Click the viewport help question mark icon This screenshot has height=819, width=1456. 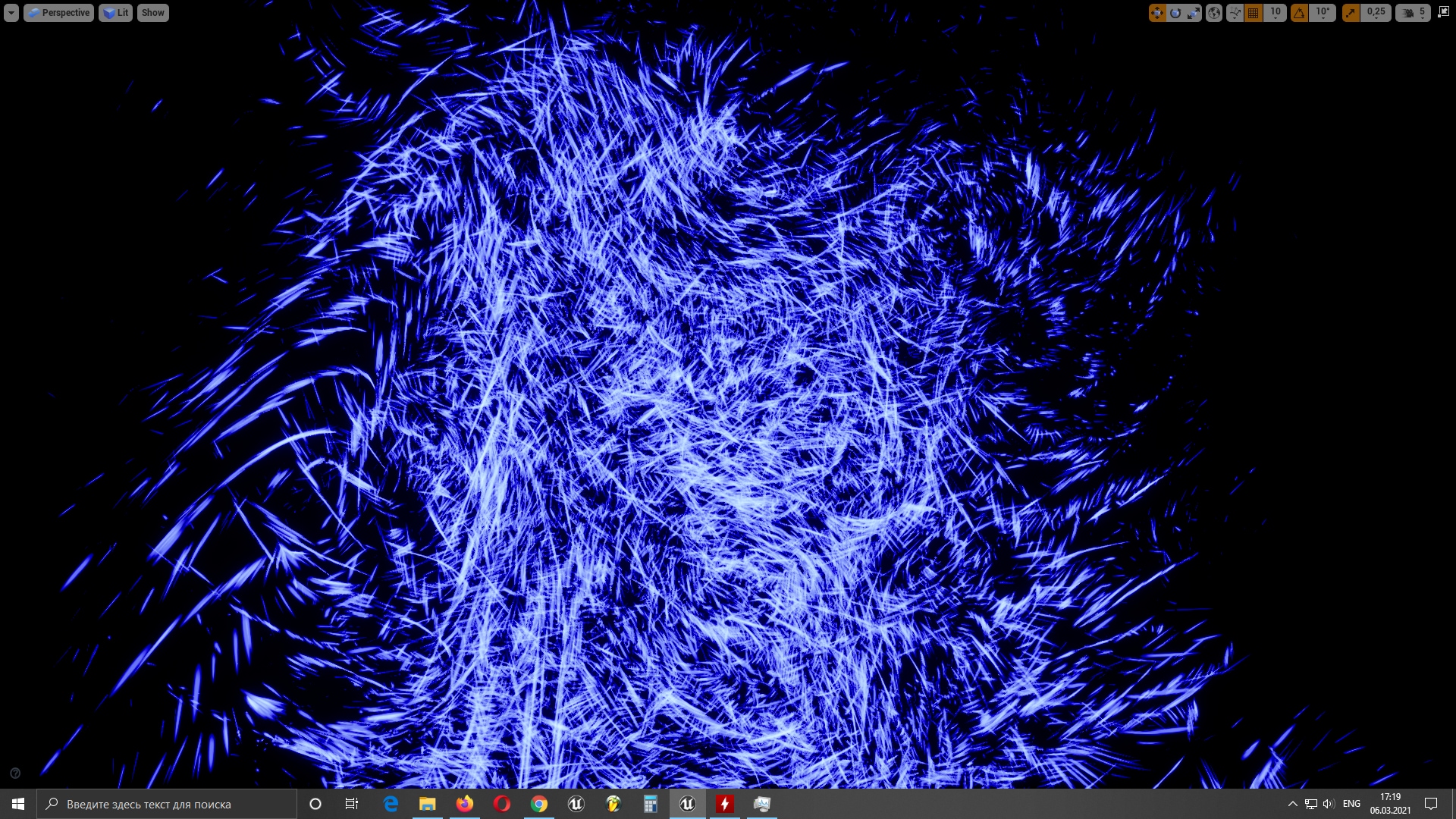coord(15,773)
